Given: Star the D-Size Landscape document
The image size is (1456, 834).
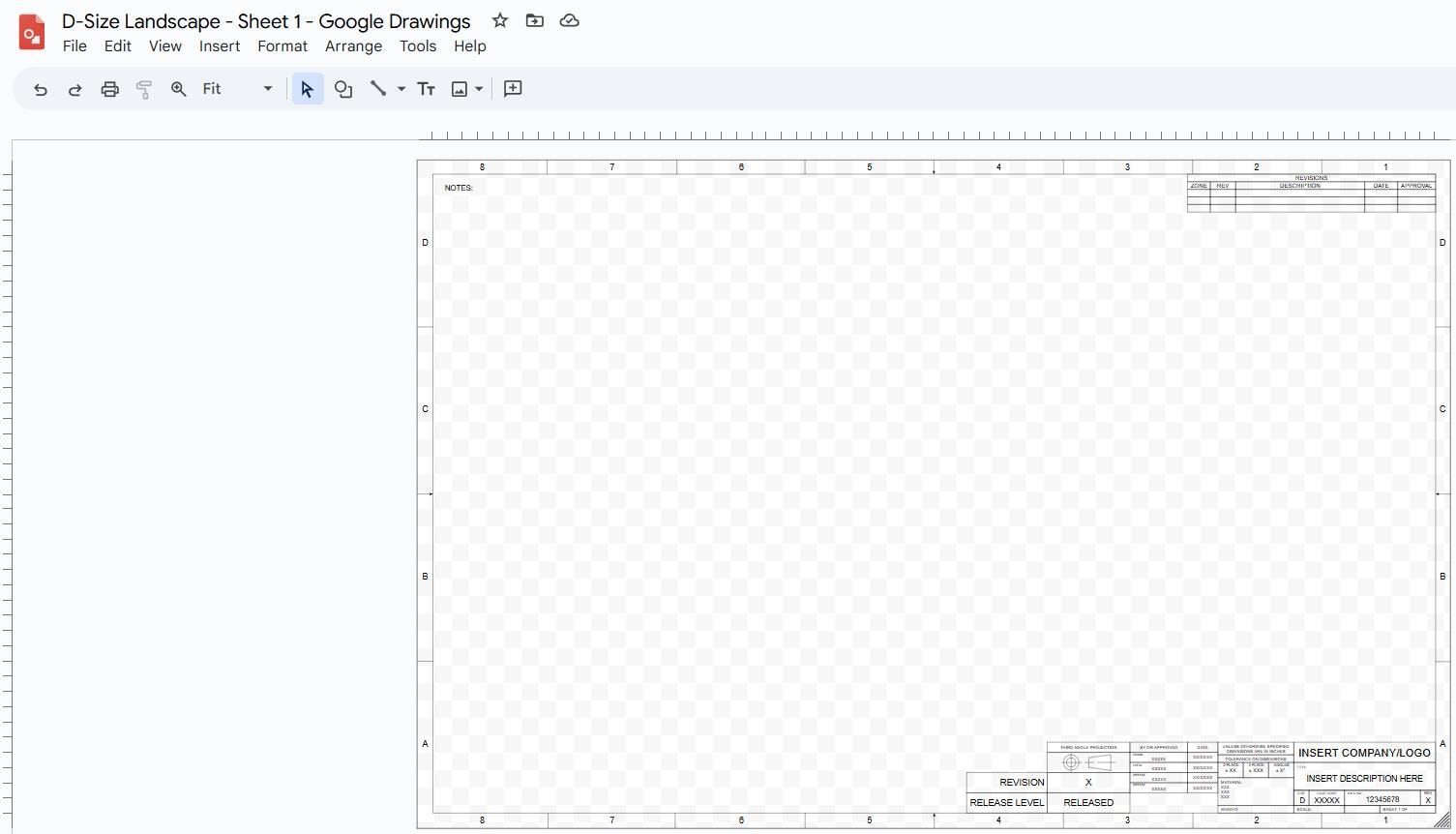Looking at the screenshot, I should [x=500, y=20].
